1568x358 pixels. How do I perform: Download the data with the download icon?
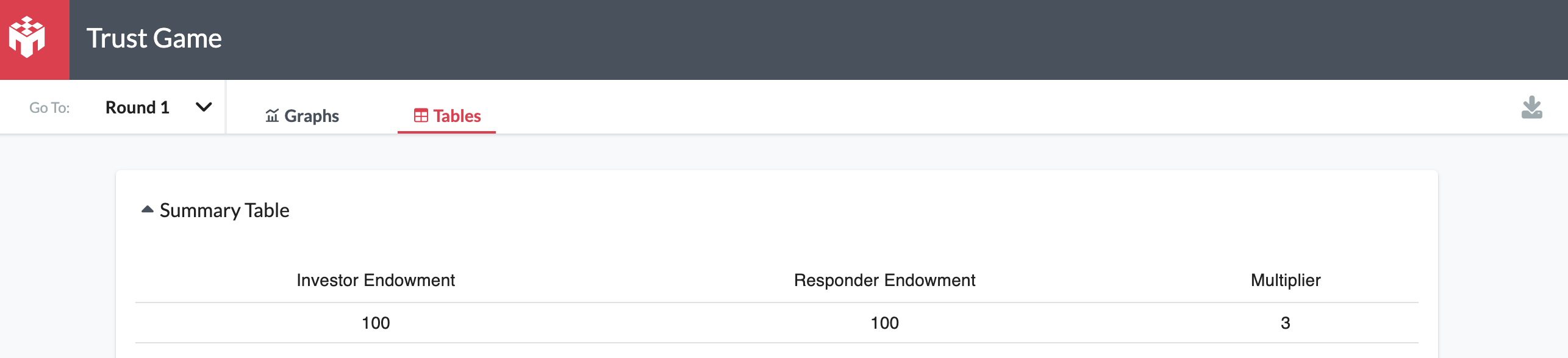pos(1531,108)
